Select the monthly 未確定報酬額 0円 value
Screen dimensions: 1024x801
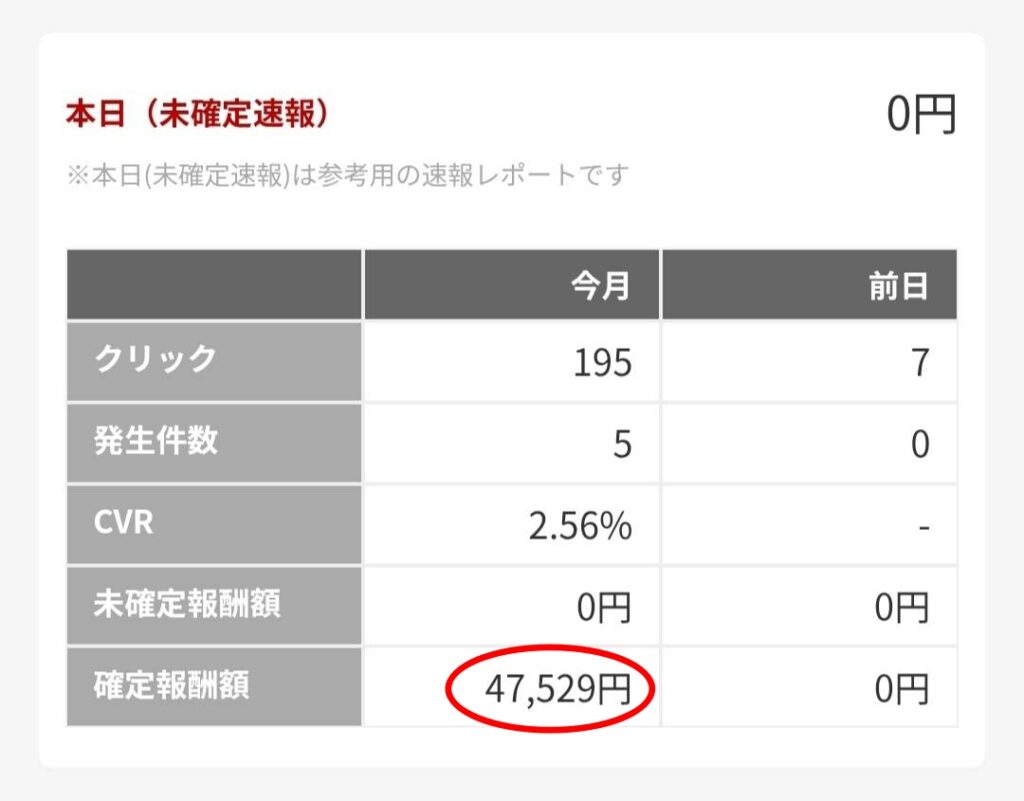coord(603,607)
